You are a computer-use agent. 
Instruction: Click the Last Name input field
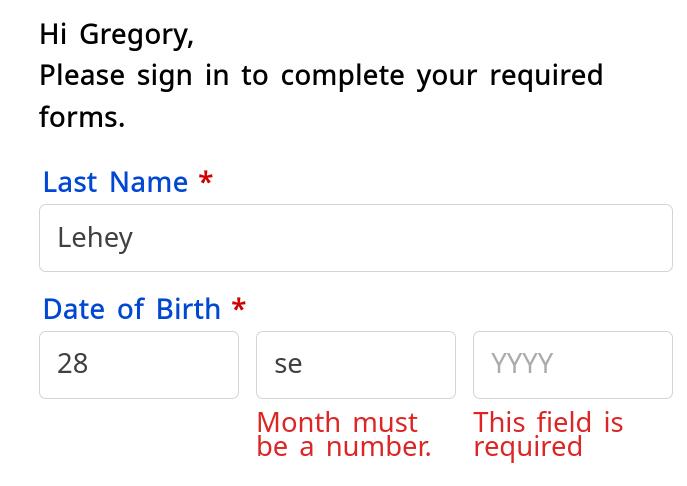tap(355, 238)
